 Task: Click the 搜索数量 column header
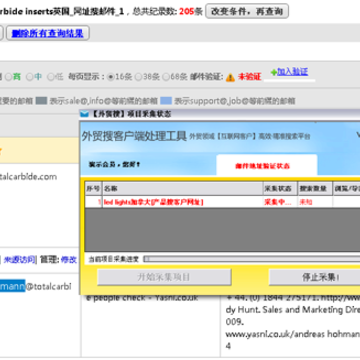[315, 188]
